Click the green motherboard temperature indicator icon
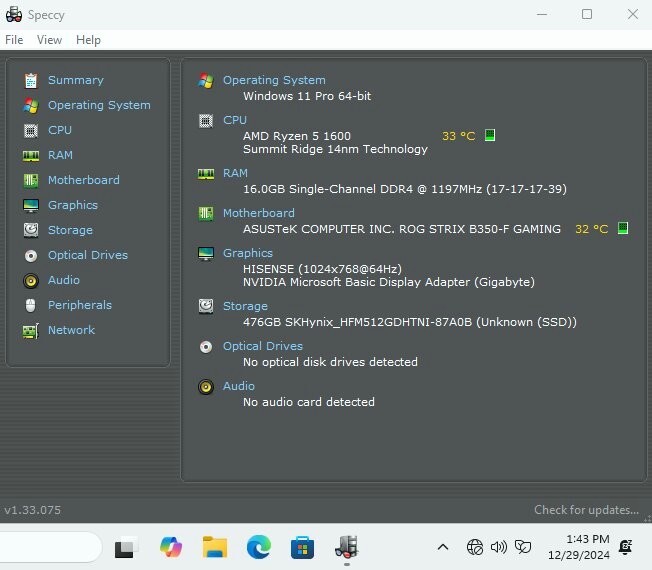 [623, 228]
